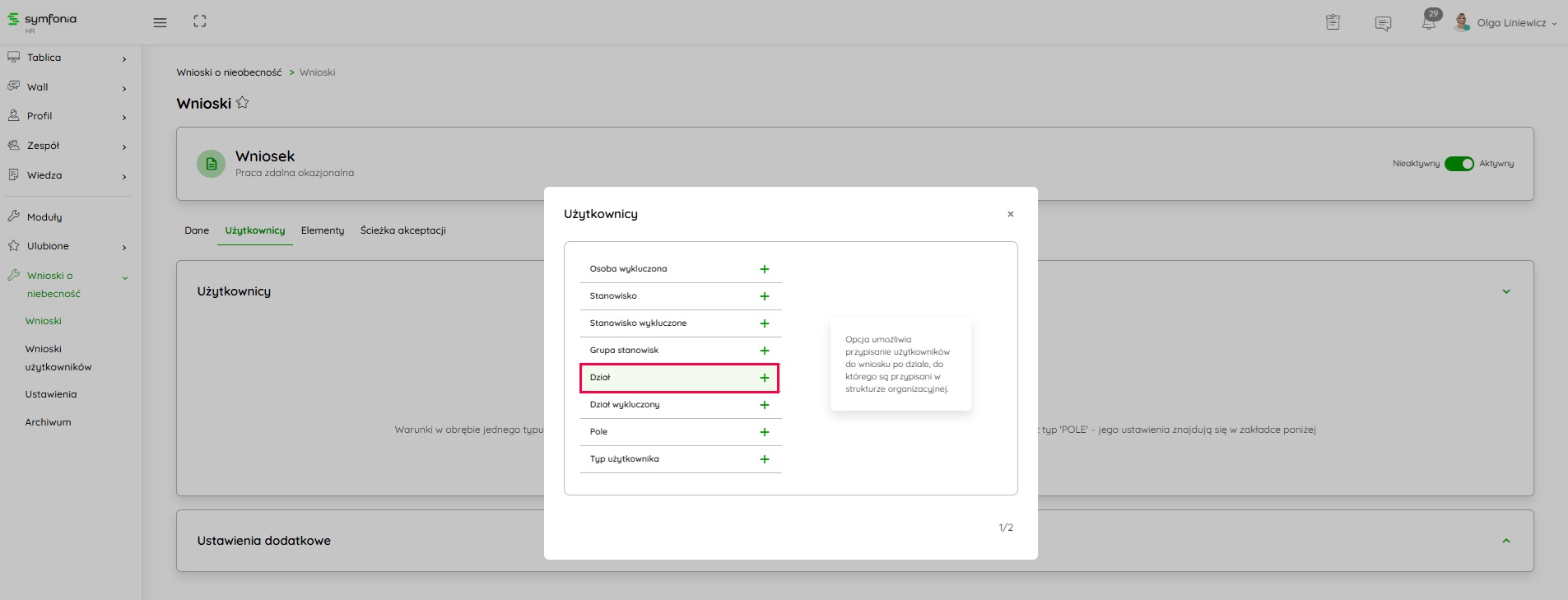Screen dimensions: 1568x600
Task: Open the chat messages icon
Action: (1383, 23)
